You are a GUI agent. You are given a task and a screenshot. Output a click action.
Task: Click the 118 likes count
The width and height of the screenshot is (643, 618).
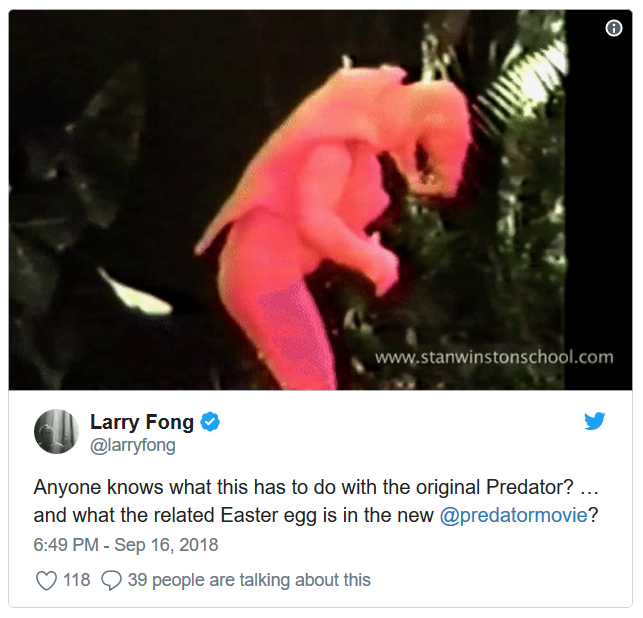[x=77, y=580]
